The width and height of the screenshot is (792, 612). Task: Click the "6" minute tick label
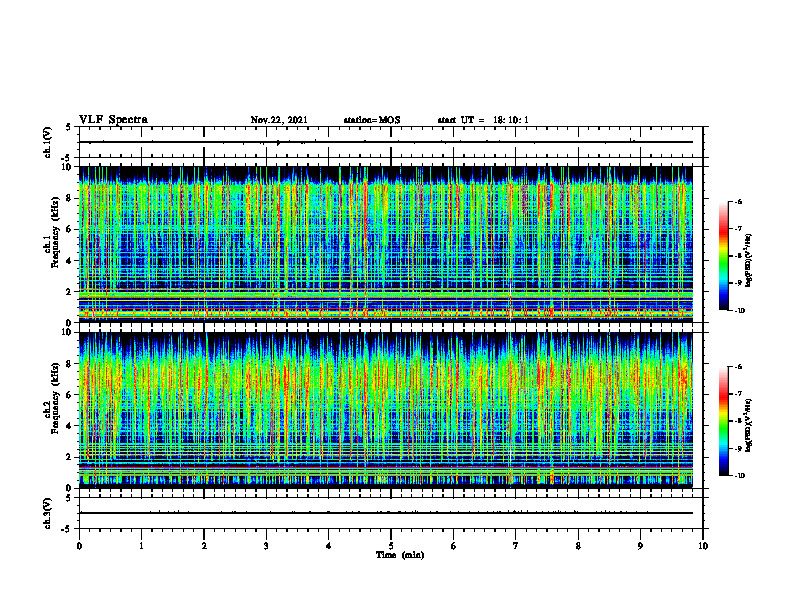pyautogui.click(x=454, y=546)
